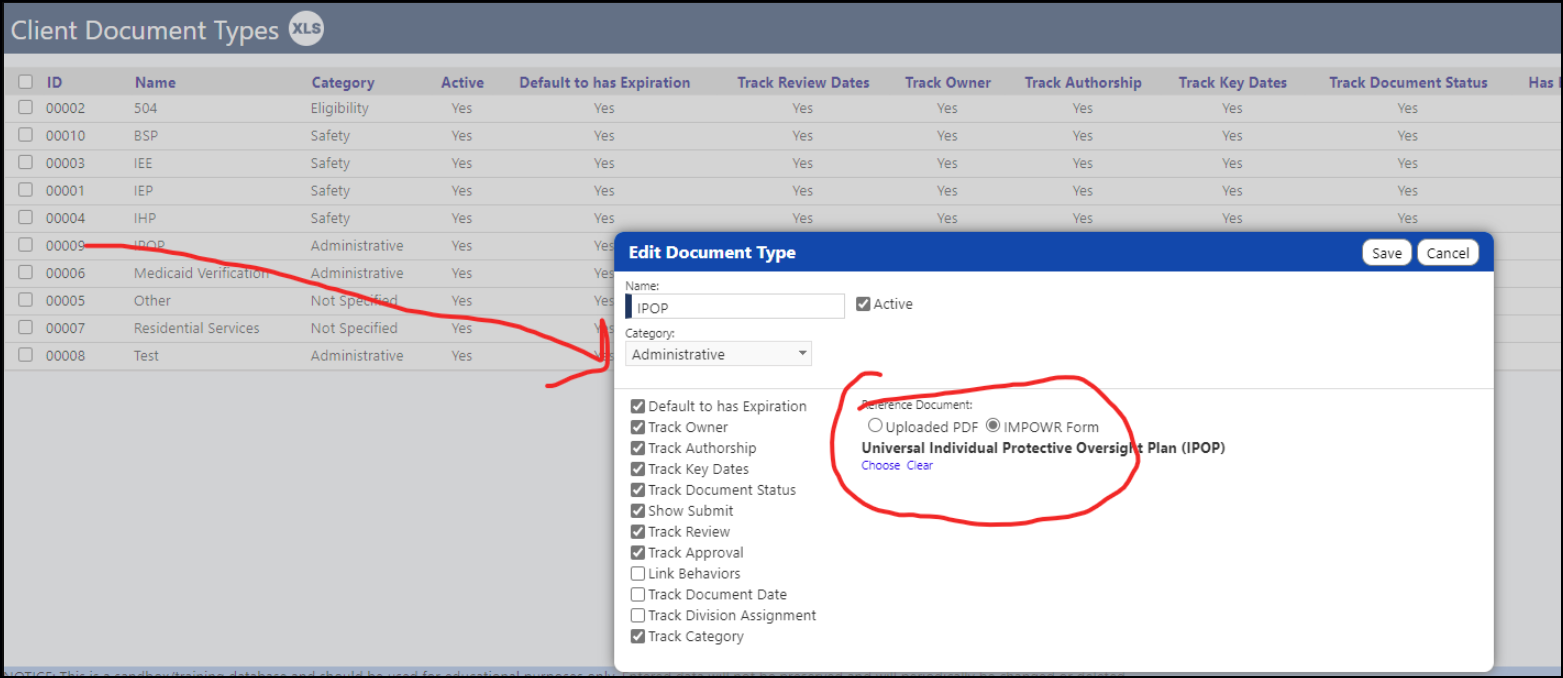Toggle the Track Approval checkbox
Image resolution: width=1563 pixels, height=678 pixels.
click(x=637, y=553)
